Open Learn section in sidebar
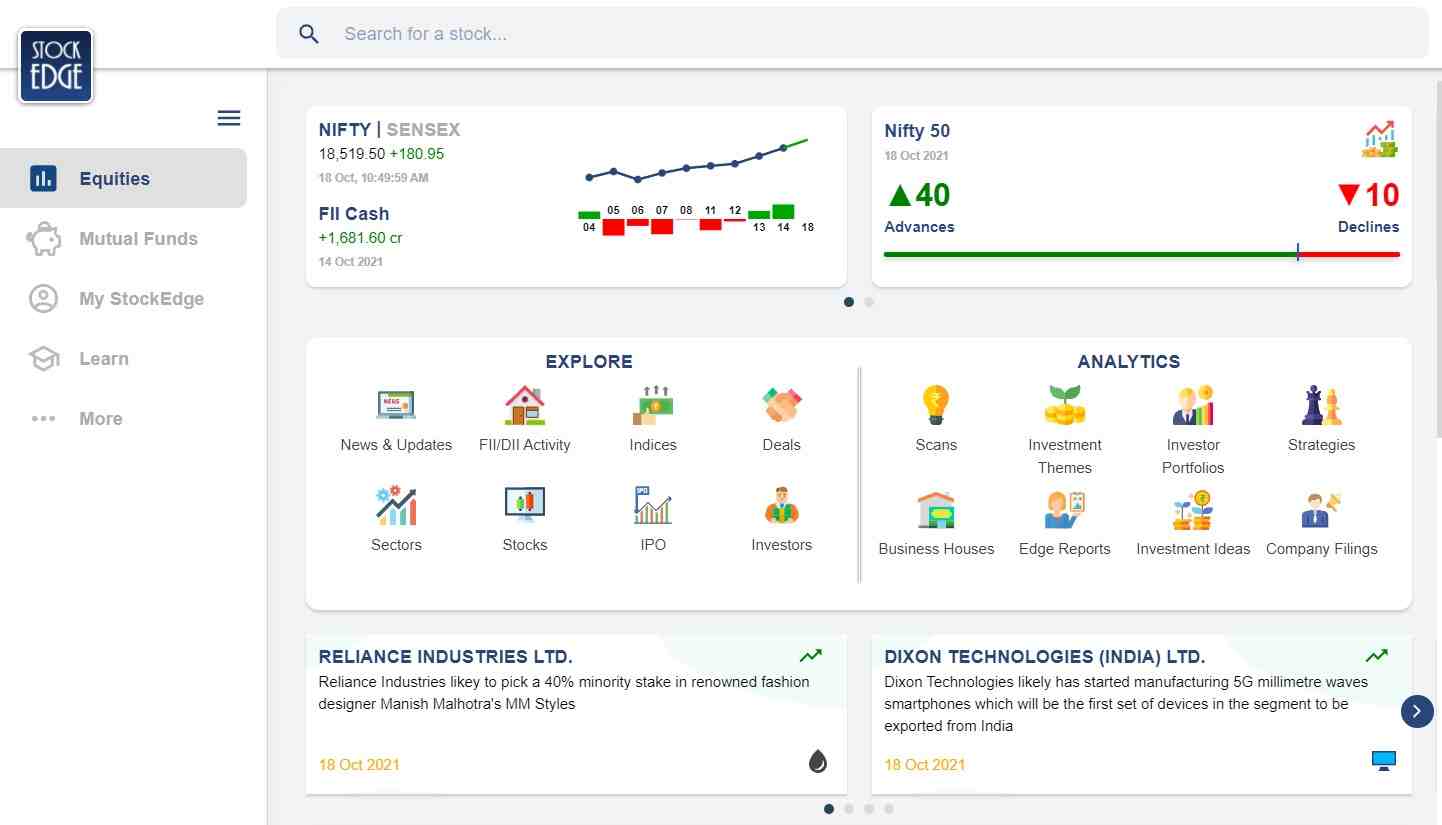This screenshot has height=825, width=1442. [123, 358]
